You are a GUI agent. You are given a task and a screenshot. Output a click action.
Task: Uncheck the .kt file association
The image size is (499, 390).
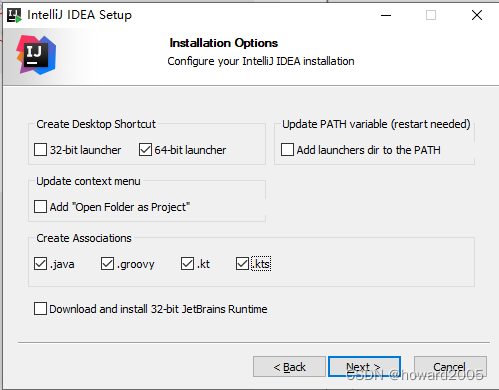(187, 264)
